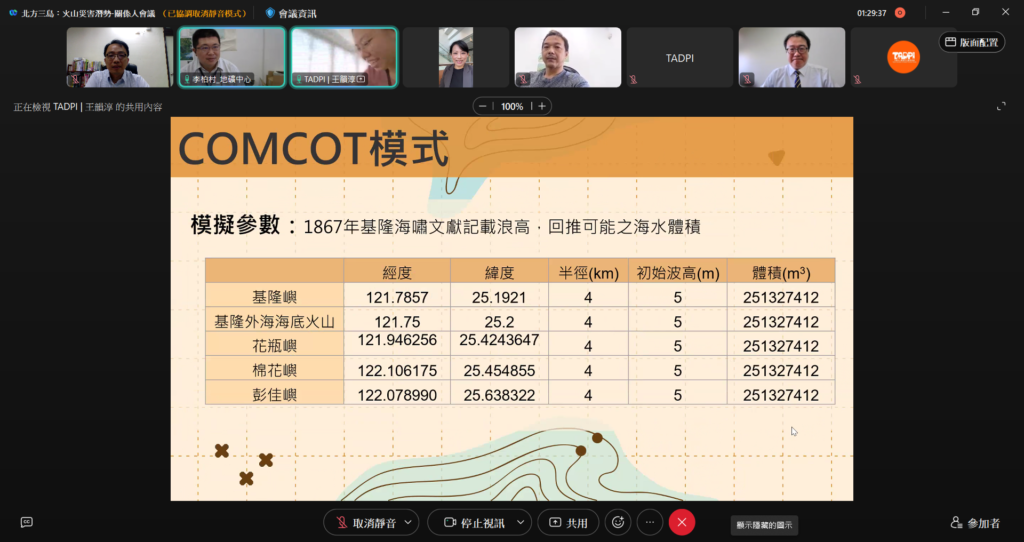Select the orange TADPI logo participant tile
This screenshot has height=542, width=1024.
[x=903, y=57]
